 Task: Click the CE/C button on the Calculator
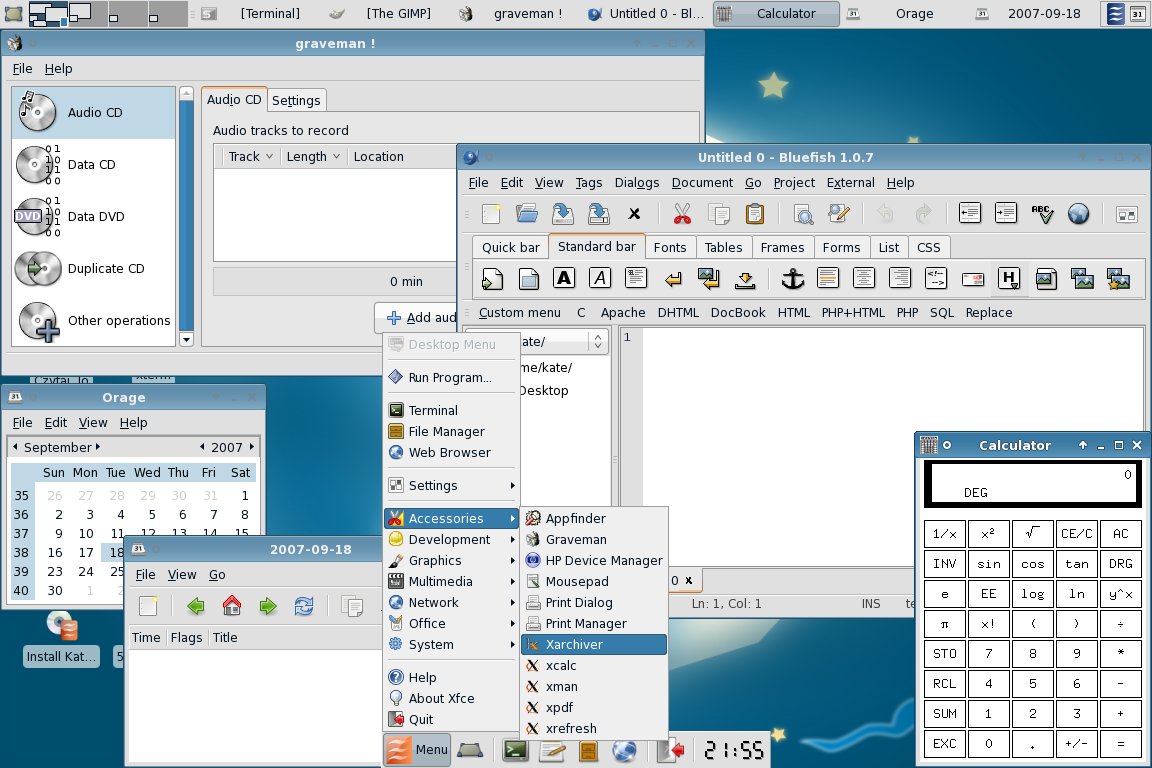click(x=1076, y=534)
